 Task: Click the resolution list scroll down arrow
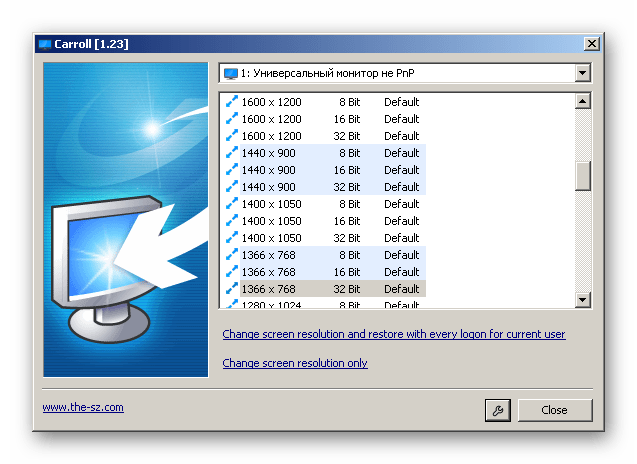583,300
